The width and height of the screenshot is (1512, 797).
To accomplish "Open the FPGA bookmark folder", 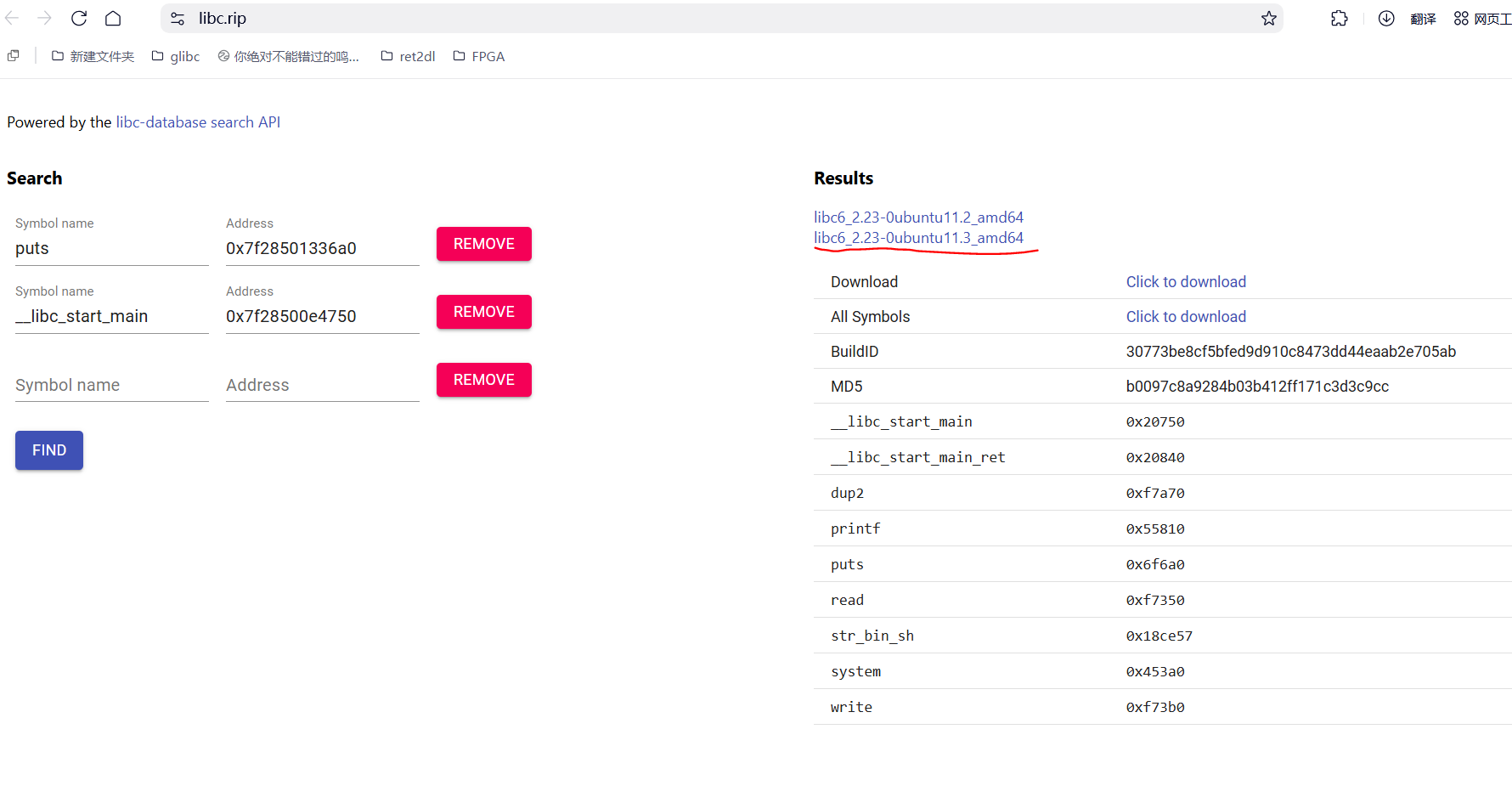I will click(479, 57).
